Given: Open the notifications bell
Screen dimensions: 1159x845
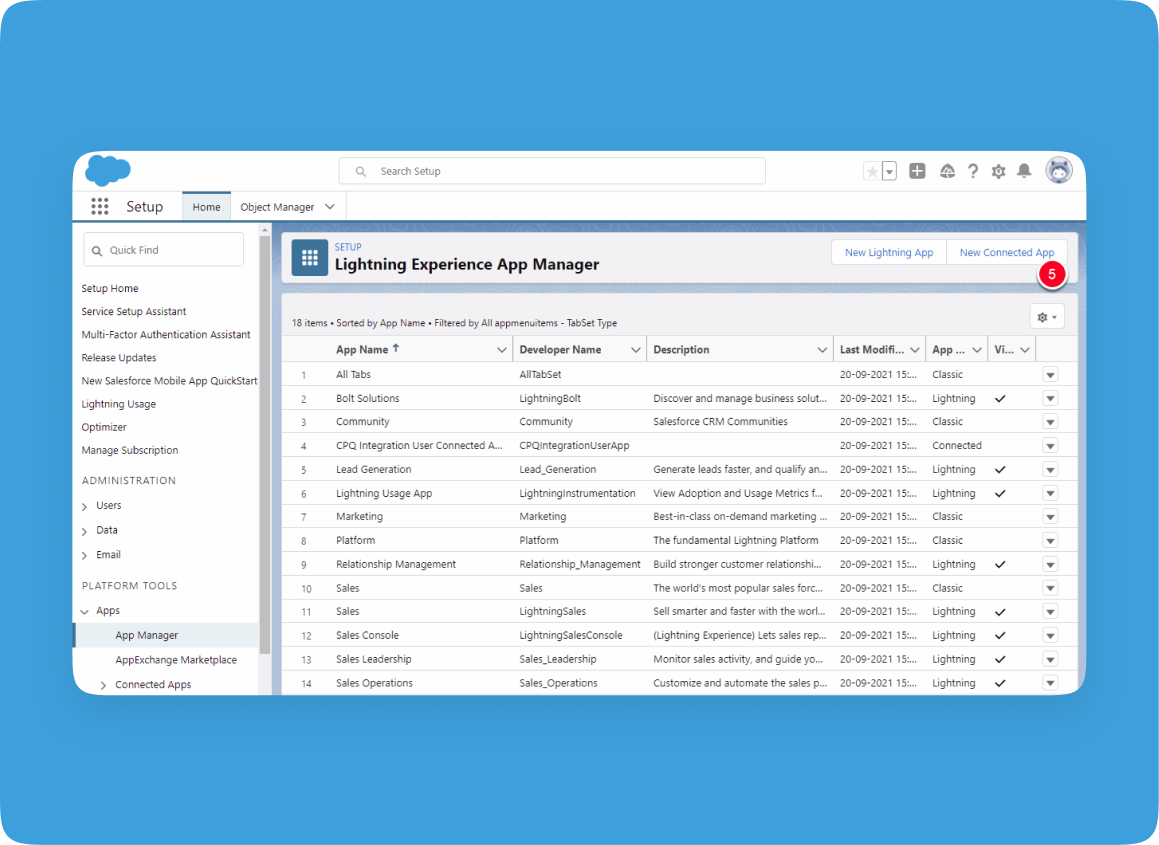Looking at the screenshot, I should (1024, 171).
